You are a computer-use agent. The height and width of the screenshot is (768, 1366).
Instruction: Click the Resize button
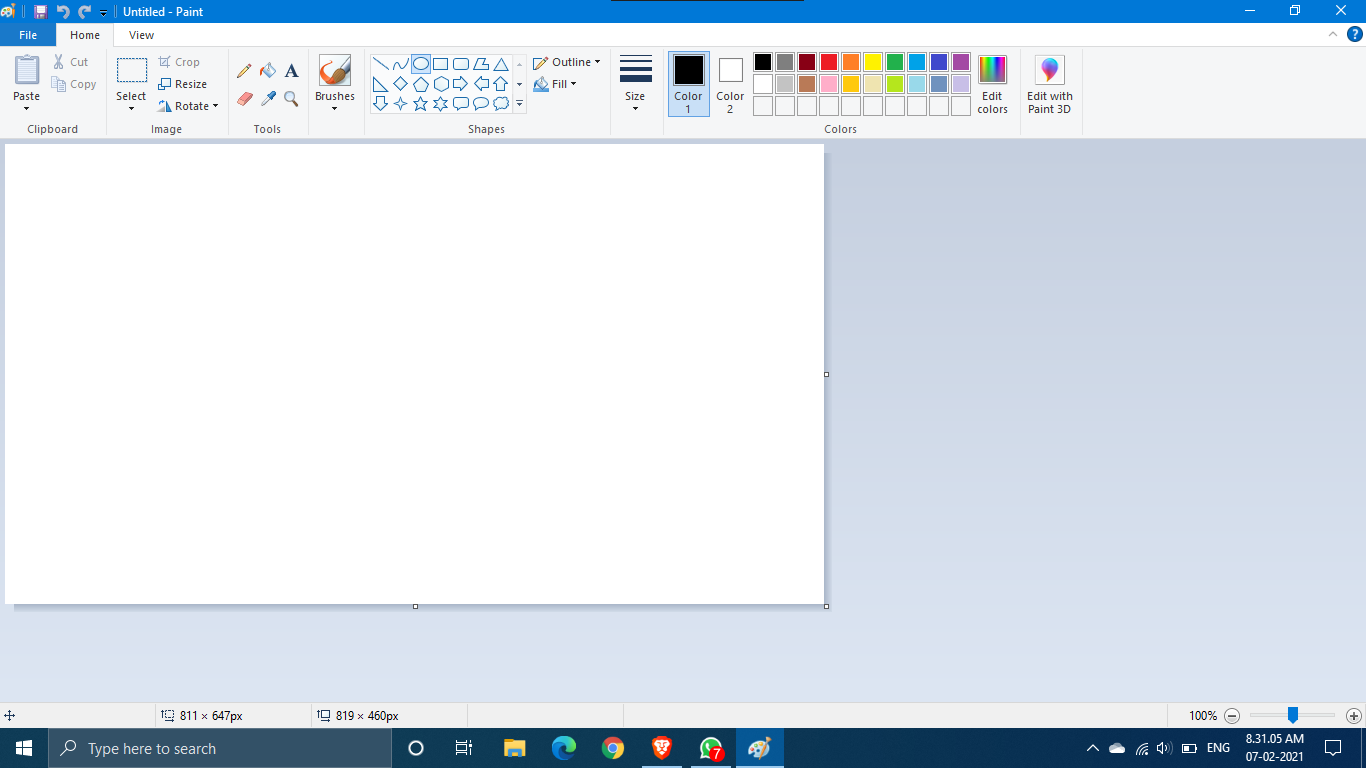(x=183, y=84)
